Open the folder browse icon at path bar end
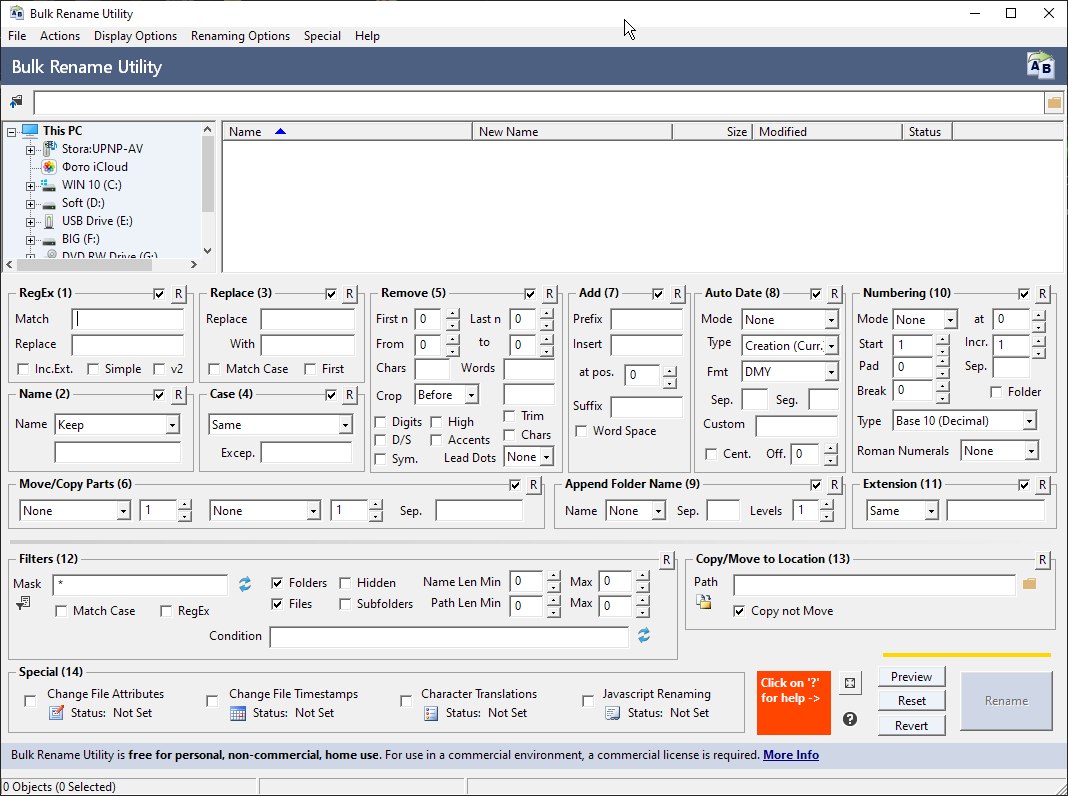 (x=1054, y=103)
